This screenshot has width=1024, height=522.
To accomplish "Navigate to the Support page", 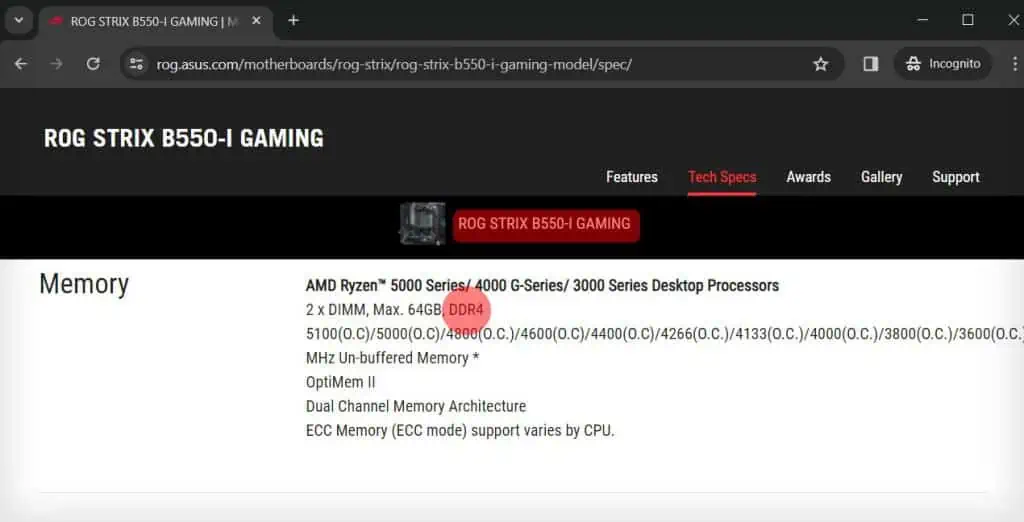I will 955,177.
